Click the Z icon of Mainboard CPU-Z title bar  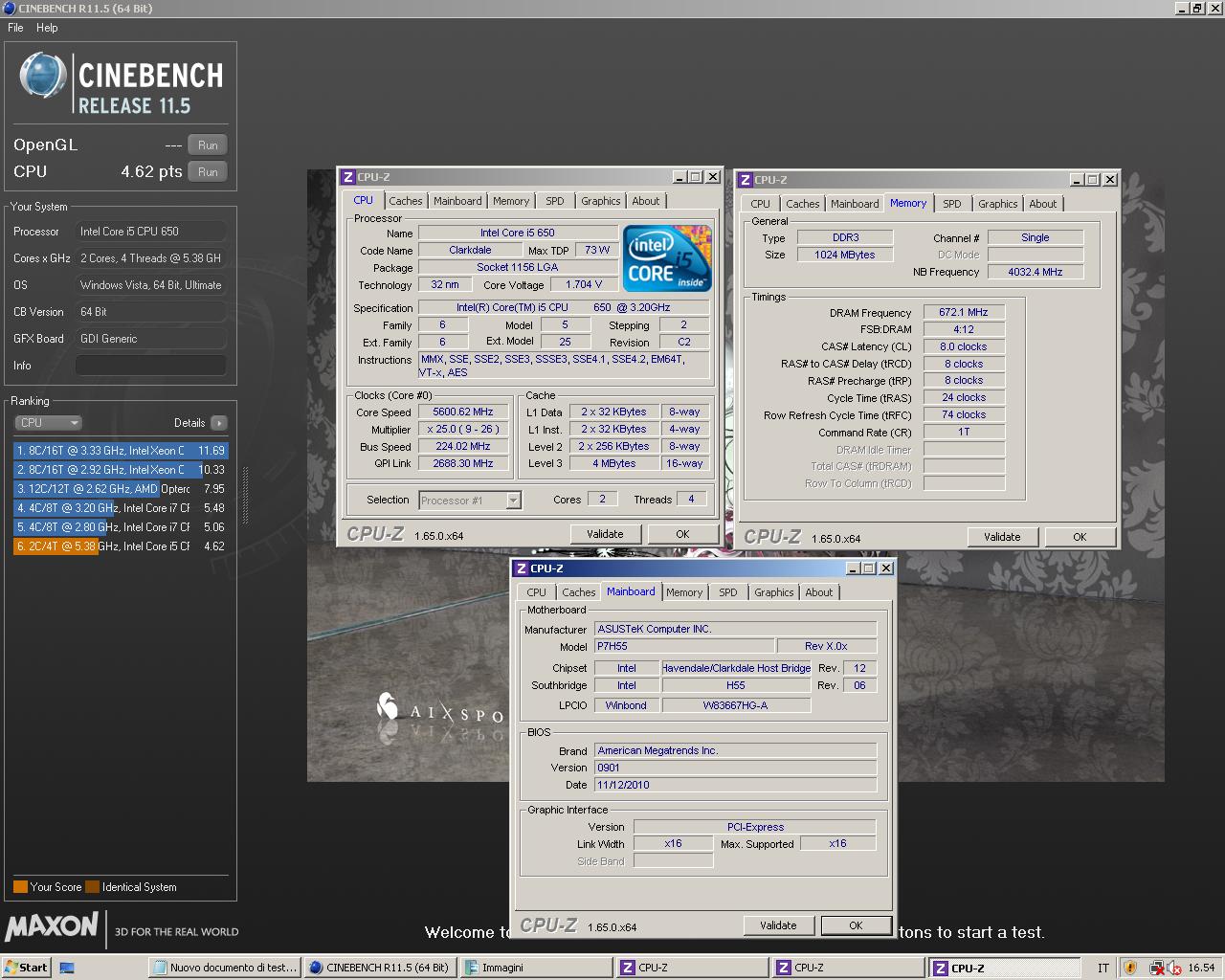coord(522,568)
